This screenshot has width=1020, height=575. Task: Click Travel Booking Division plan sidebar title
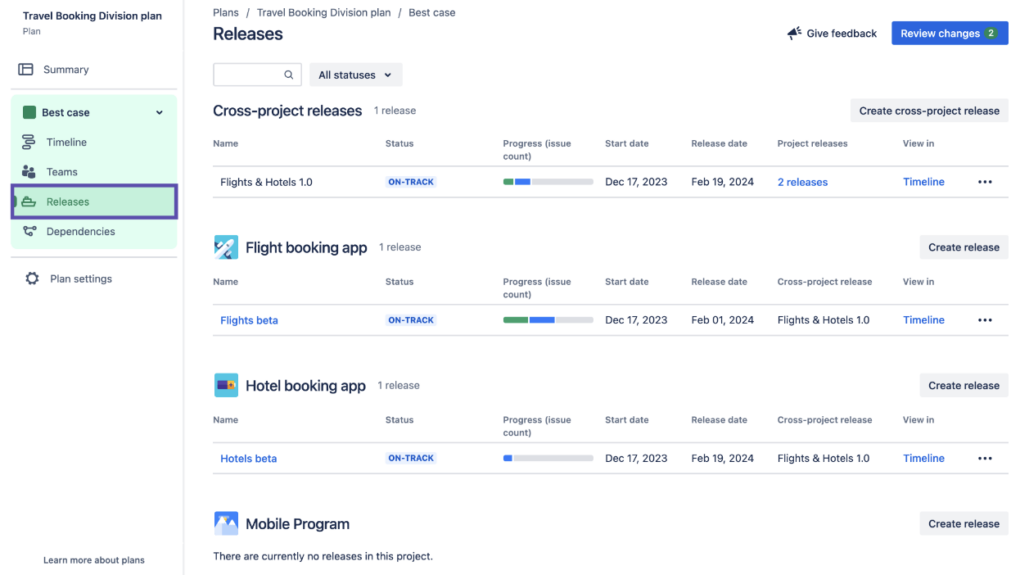(x=92, y=16)
